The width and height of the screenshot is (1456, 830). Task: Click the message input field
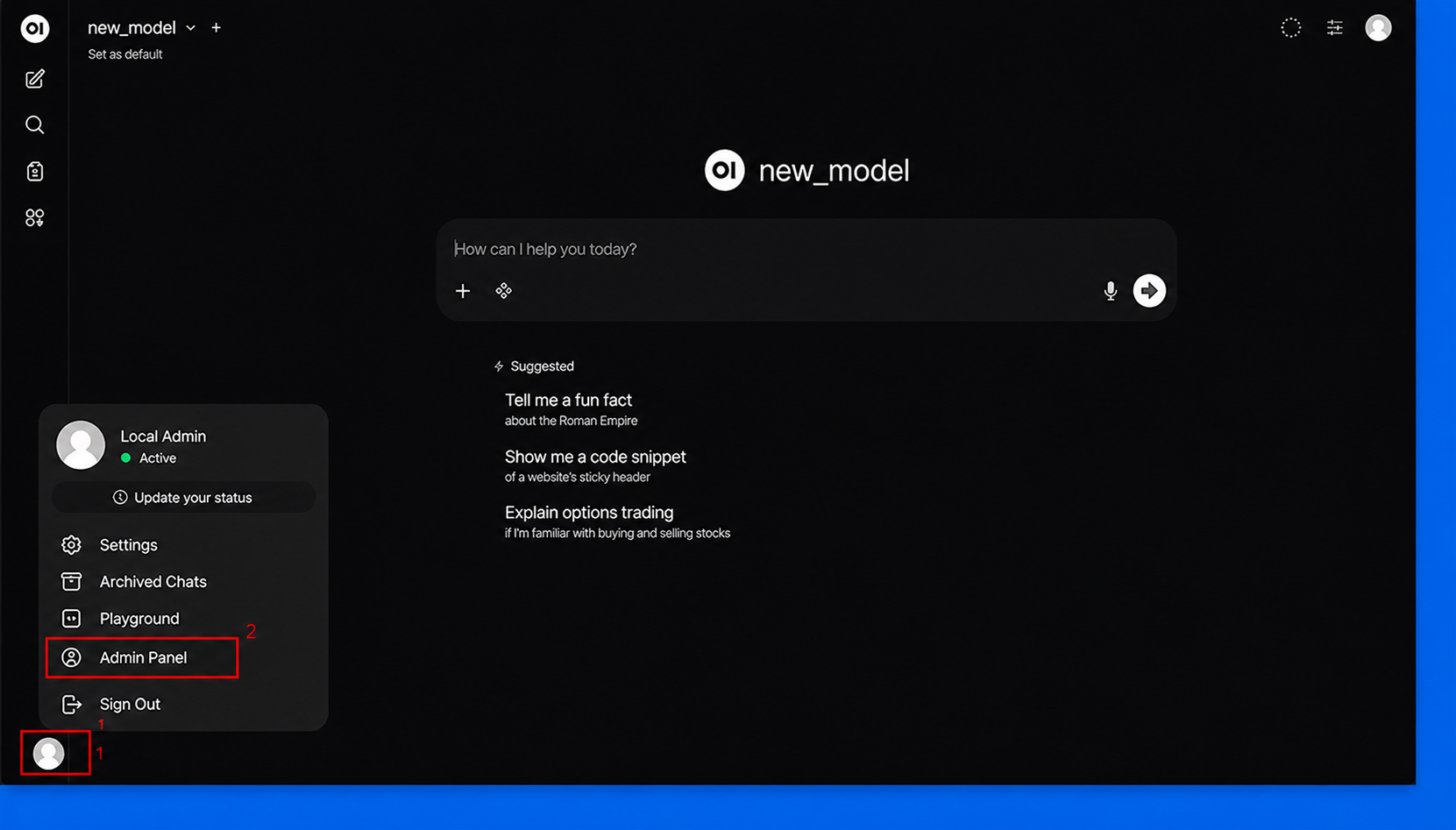pyautogui.click(x=805, y=249)
